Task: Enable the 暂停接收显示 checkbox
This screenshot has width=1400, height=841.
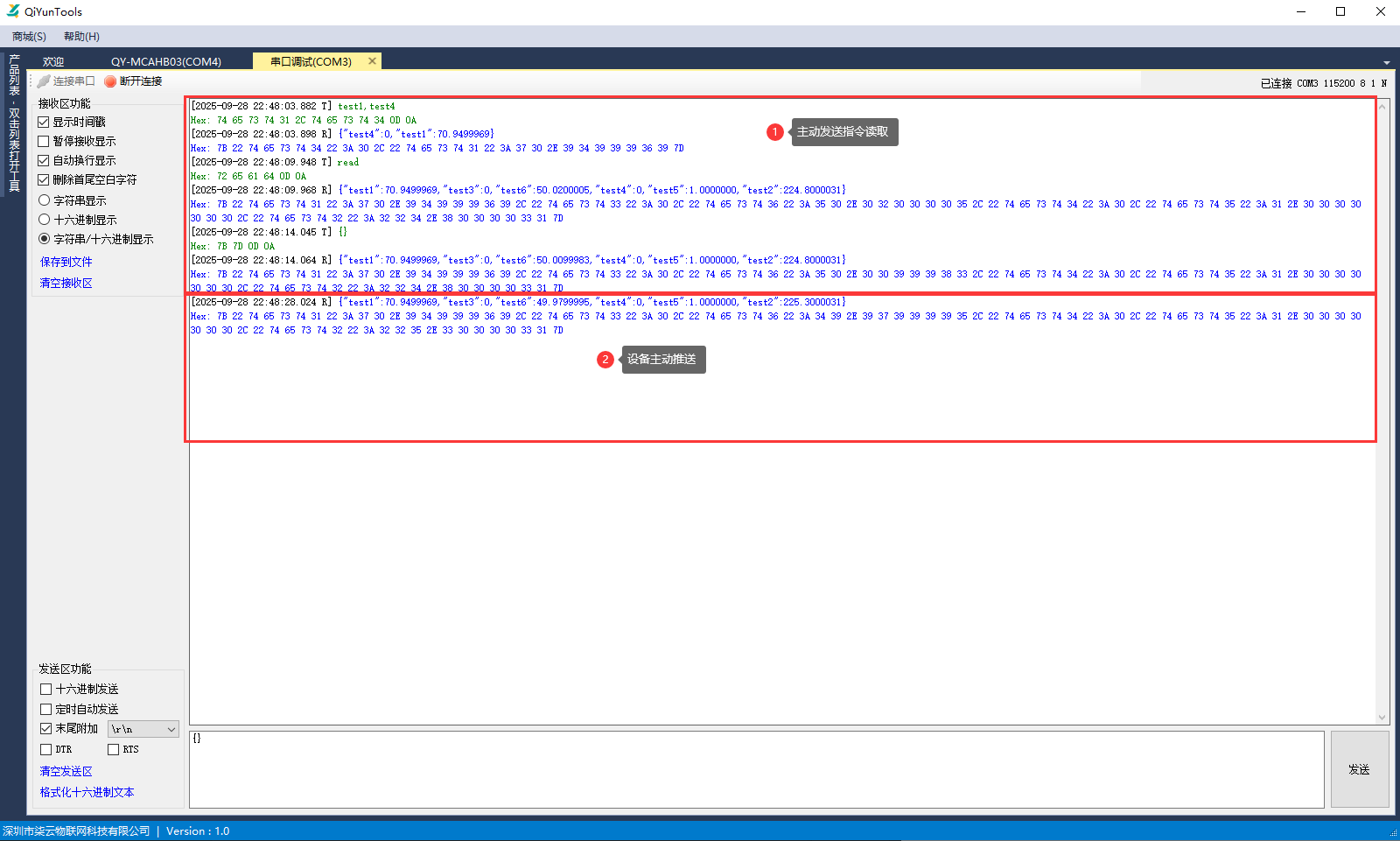Action: (x=44, y=141)
